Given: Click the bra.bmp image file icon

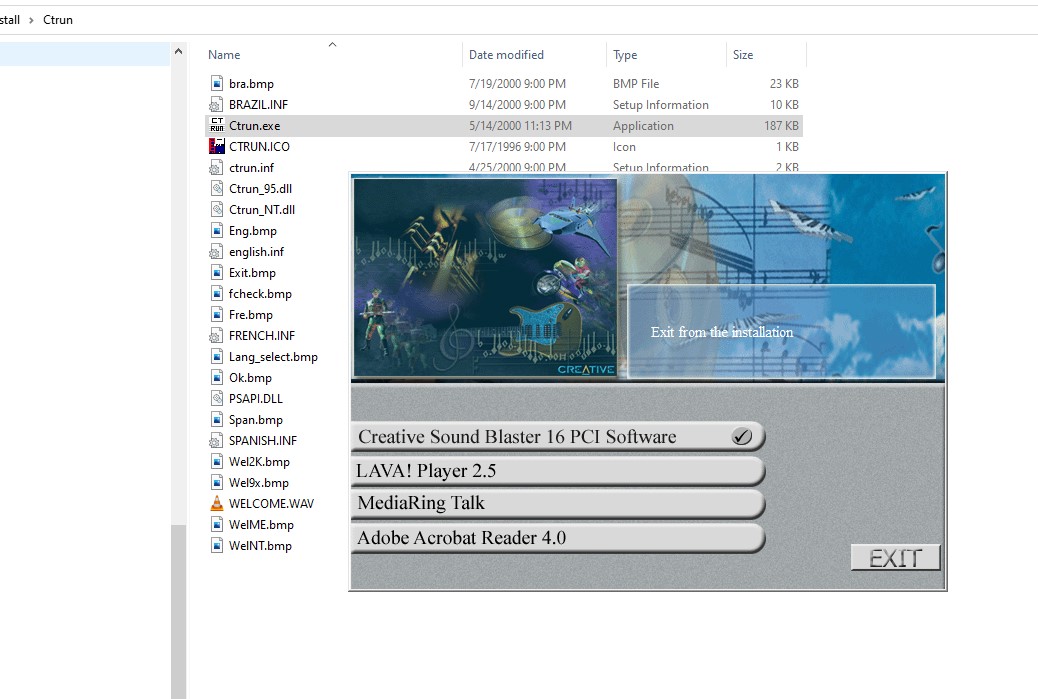Looking at the screenshot, I should [216, 84].
